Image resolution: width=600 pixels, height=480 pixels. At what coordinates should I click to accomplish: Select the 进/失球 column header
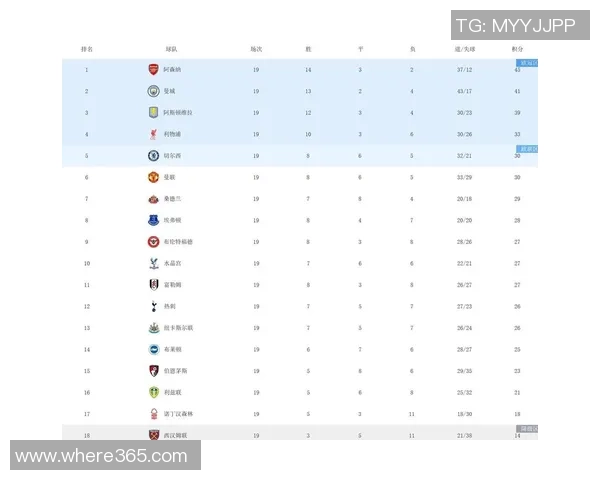coord(465,48)
